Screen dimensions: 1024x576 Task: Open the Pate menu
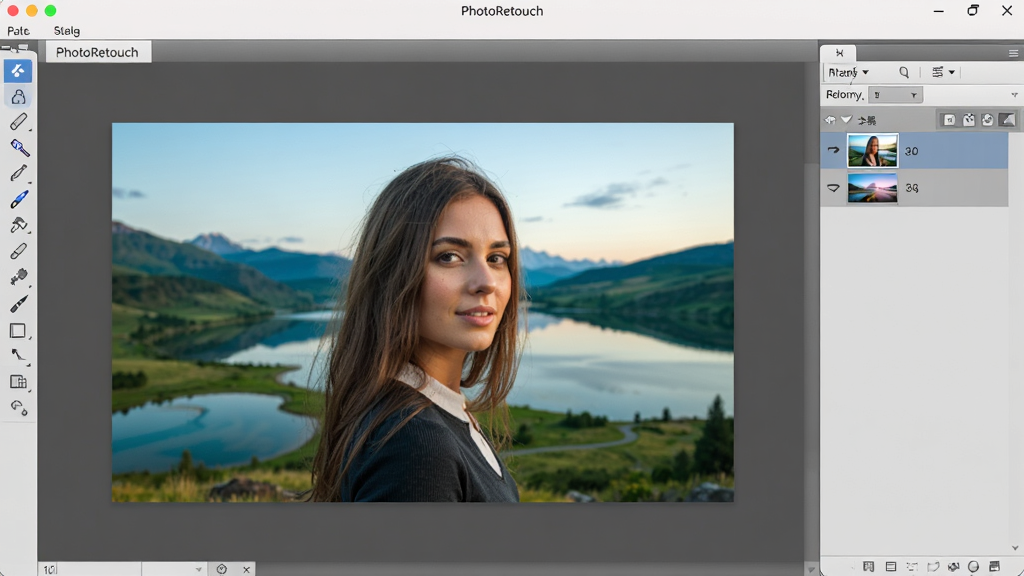[18, 31]
